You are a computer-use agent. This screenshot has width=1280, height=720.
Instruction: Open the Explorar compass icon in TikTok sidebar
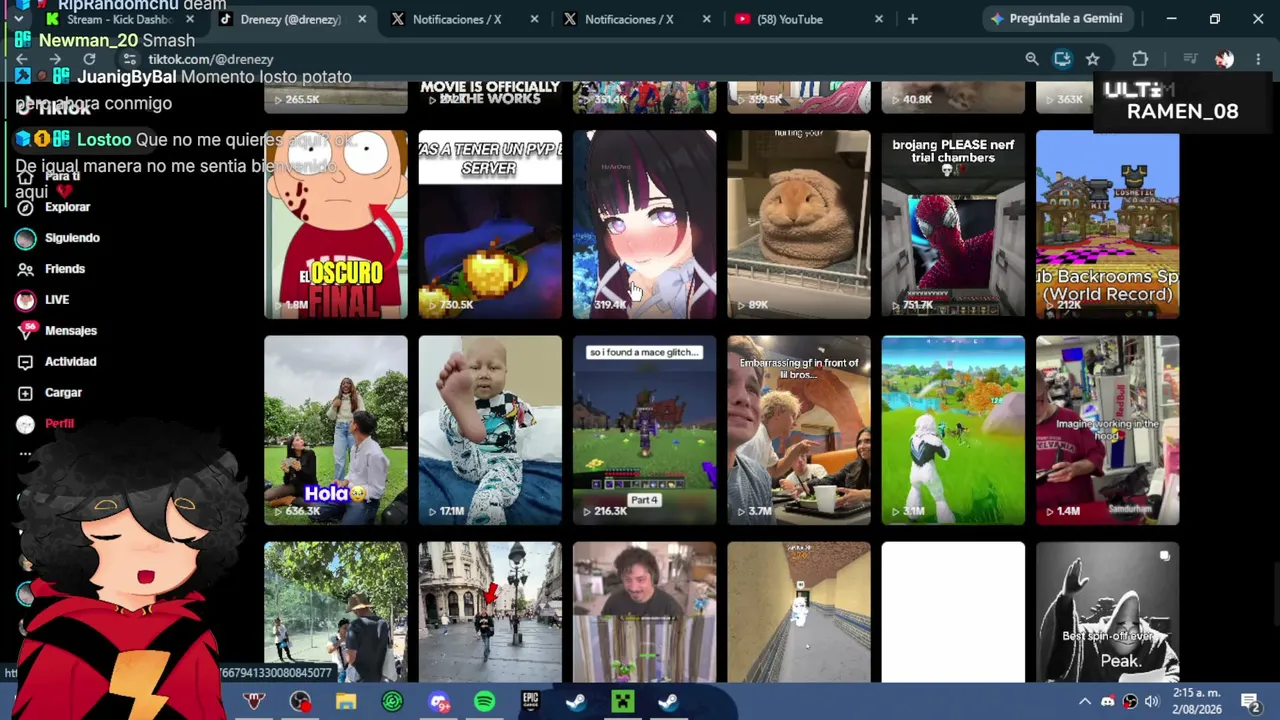25,207
